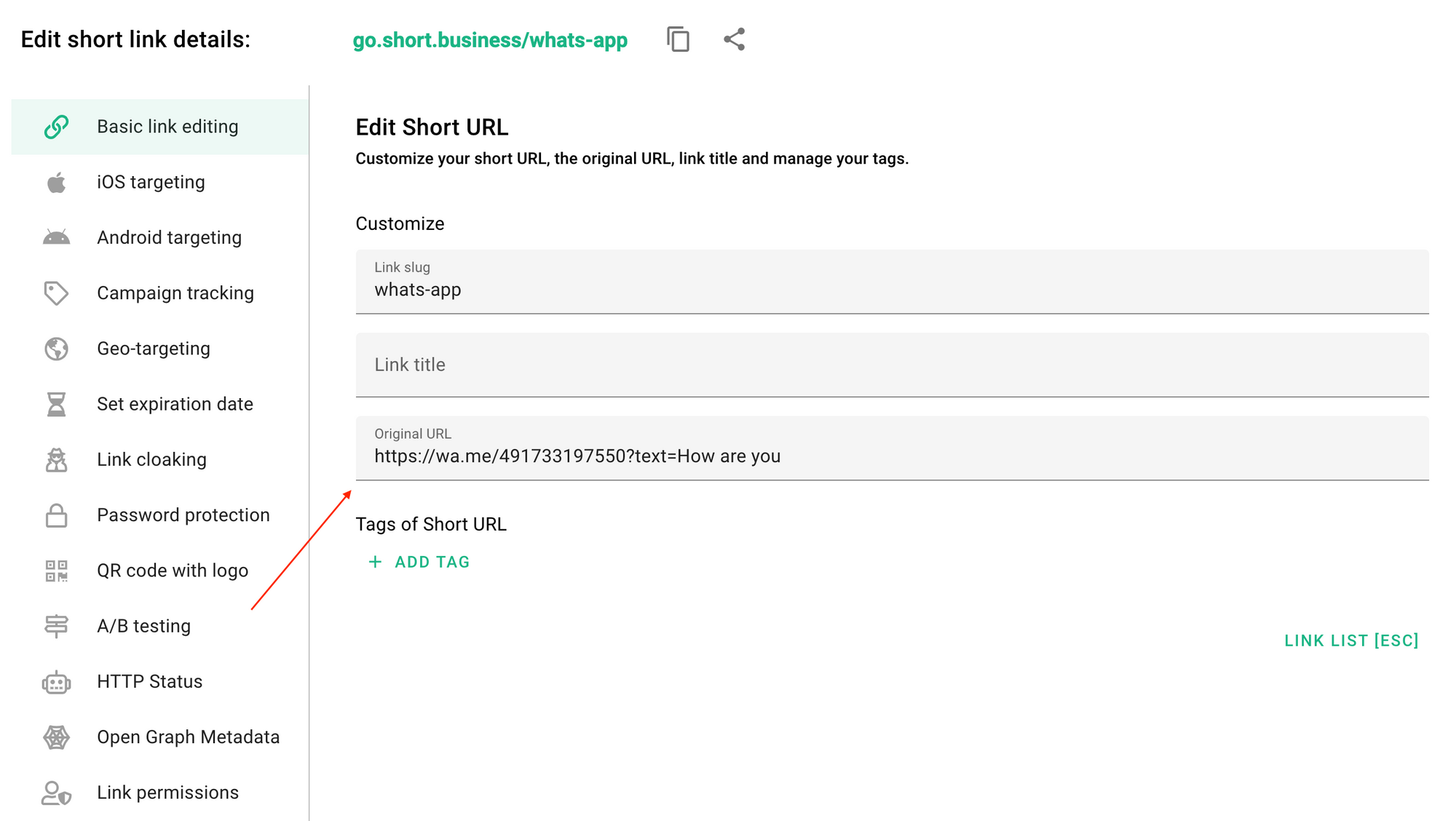1456x821 pixels.
Task: Click the Link permissions icon
Action: (x=56, y=792)
